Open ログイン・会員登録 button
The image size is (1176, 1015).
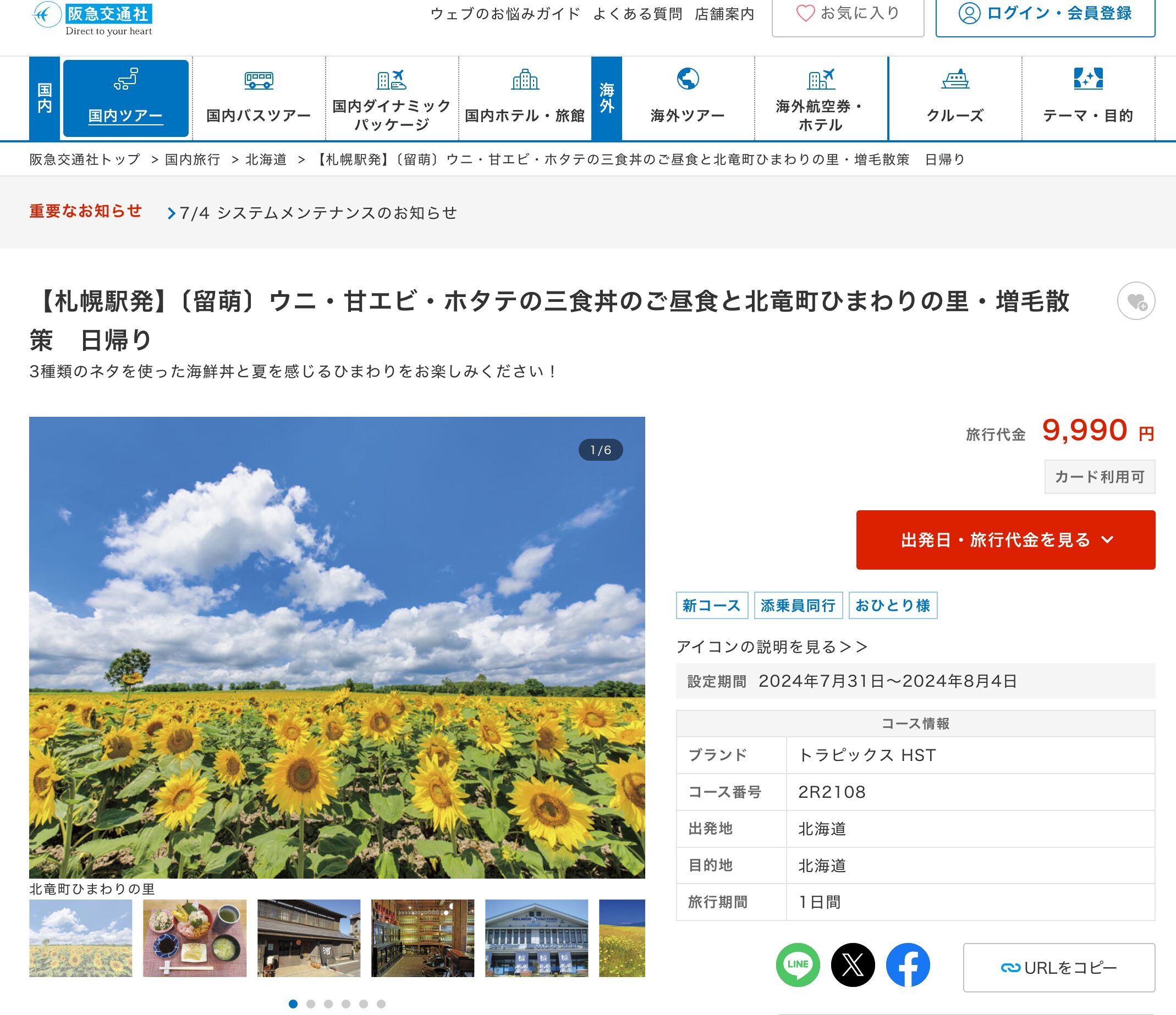click(1045, 14)
